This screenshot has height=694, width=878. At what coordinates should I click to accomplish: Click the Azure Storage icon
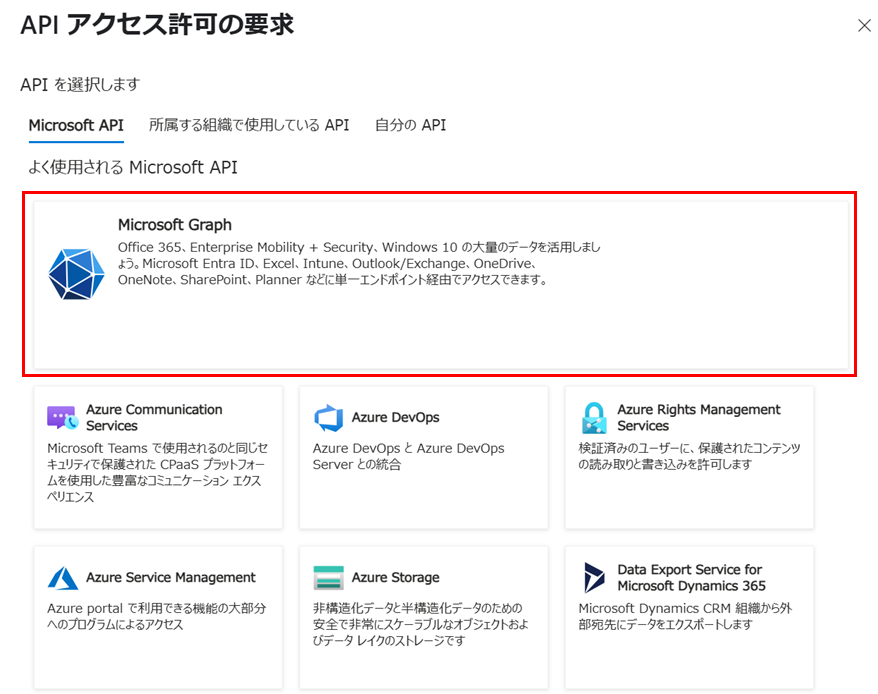[x=329, y=578]
